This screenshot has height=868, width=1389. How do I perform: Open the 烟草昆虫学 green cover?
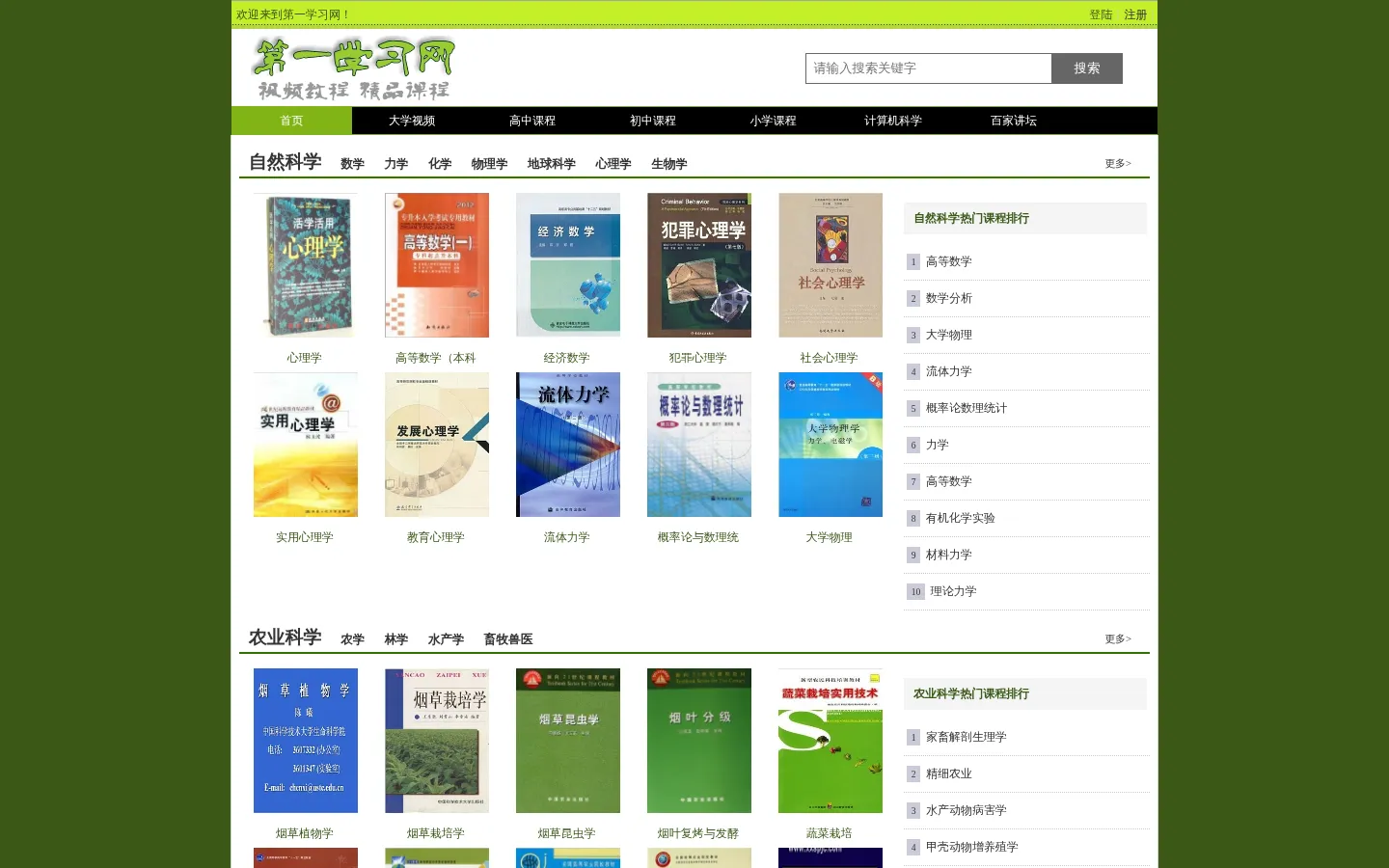pyautogui.click(x=568, y=741)
